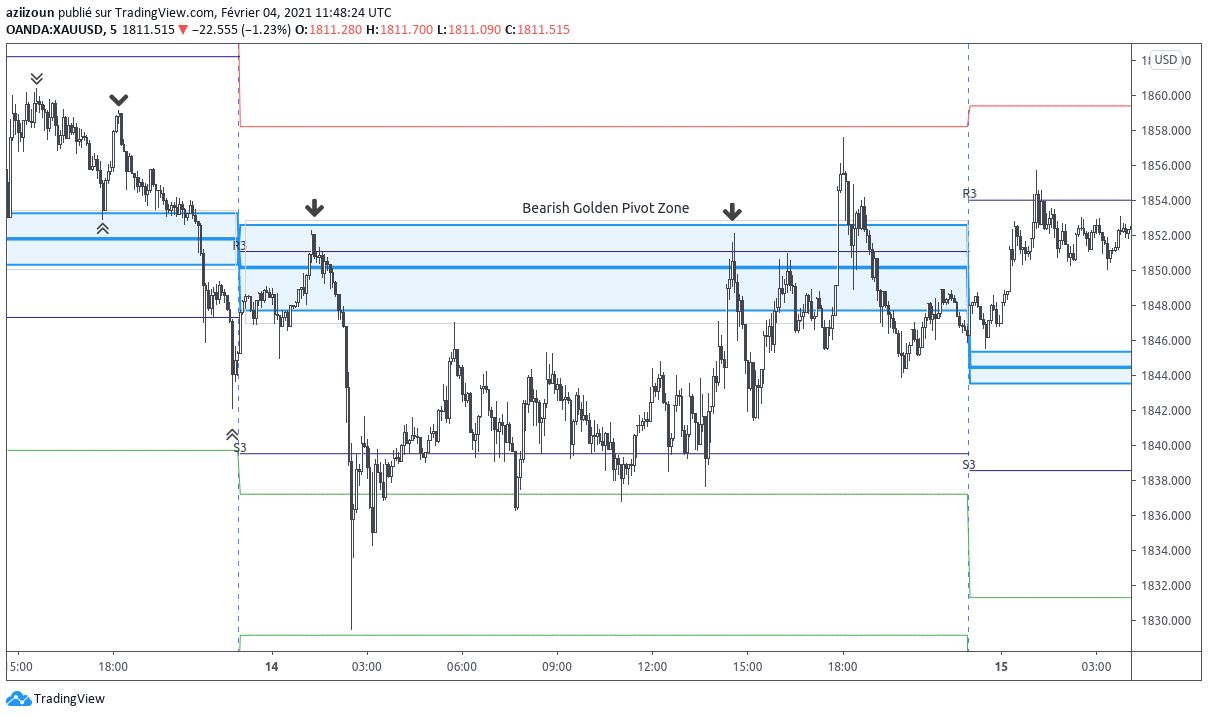1208x717 pixels.
Task: Click the 06:00 time axis label
Action: point(462,666)
